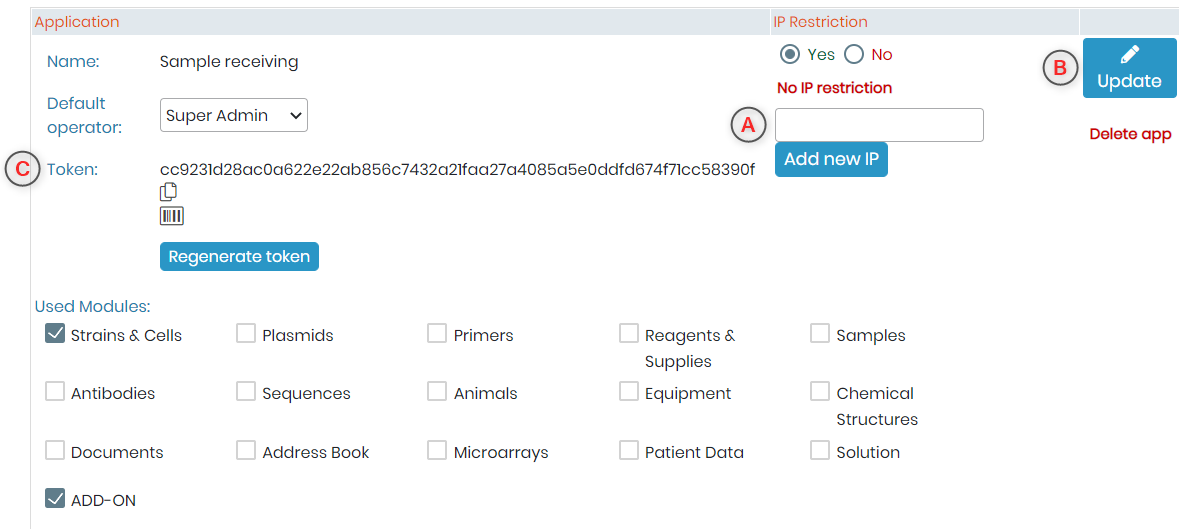Click the pencil icon on Update button
Screen dimensions: 1179x529
1129,54
